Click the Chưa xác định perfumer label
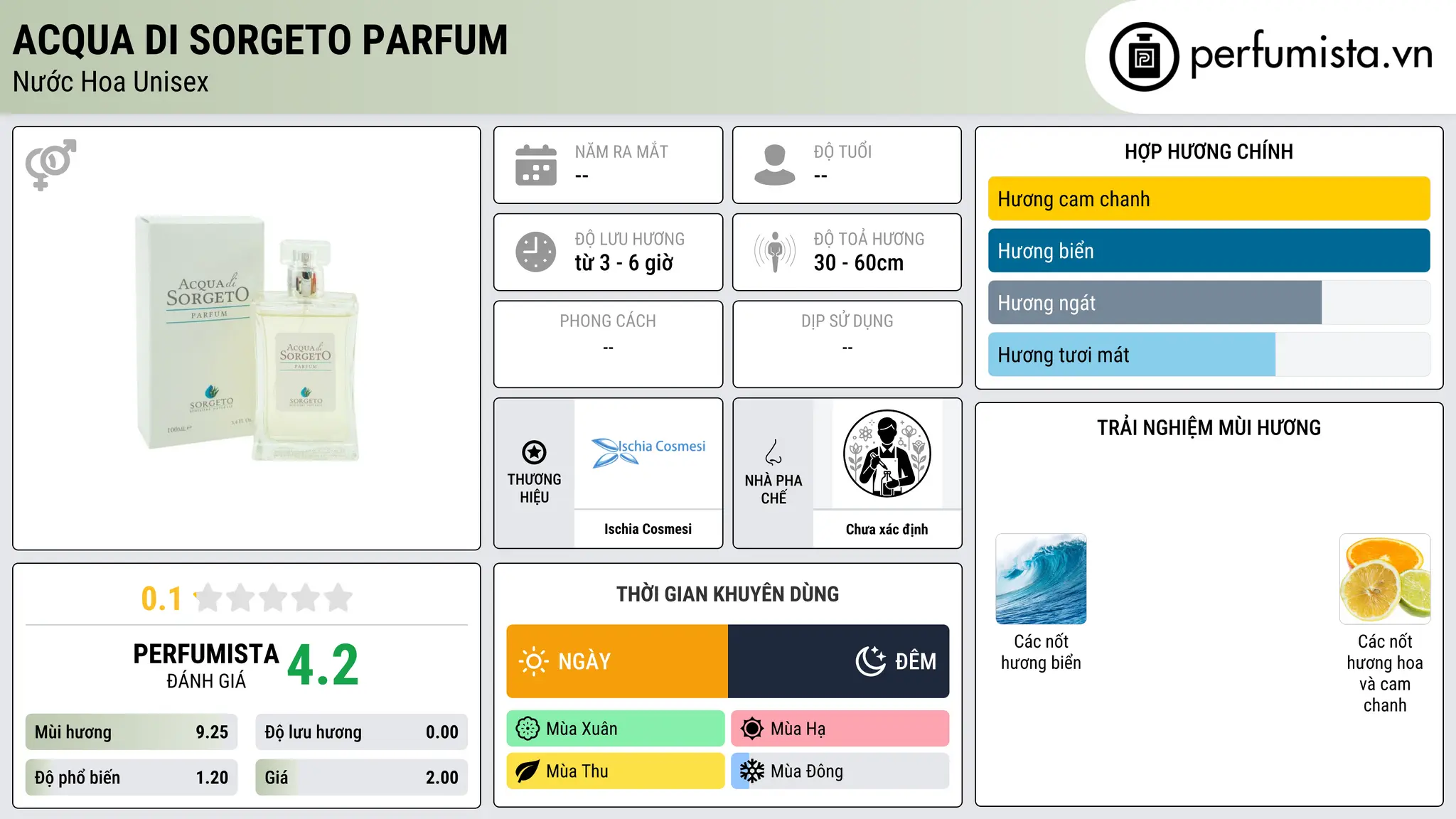 [887, 529]
